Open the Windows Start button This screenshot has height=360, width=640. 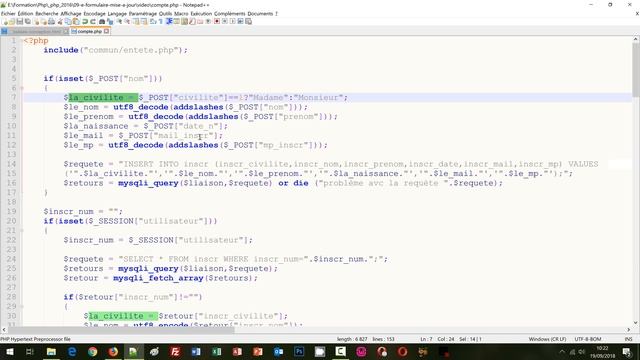(9, 351)
